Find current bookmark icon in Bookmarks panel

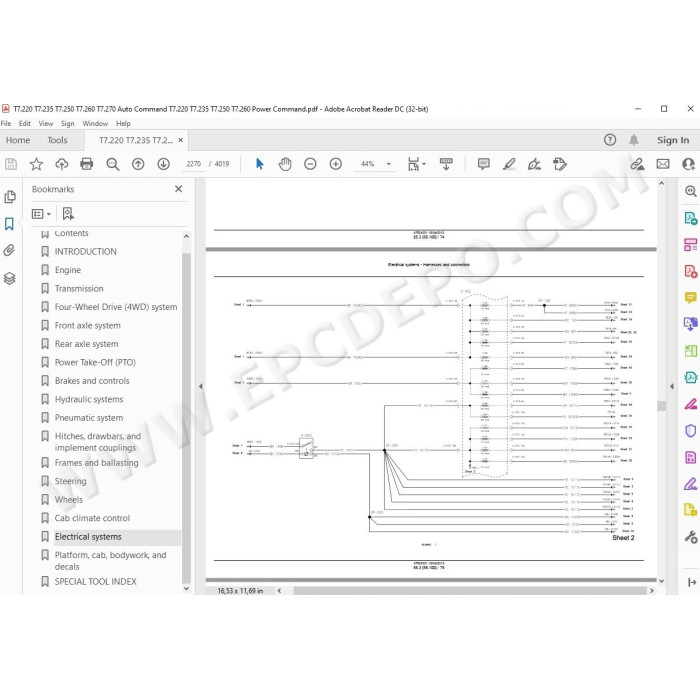68,214
